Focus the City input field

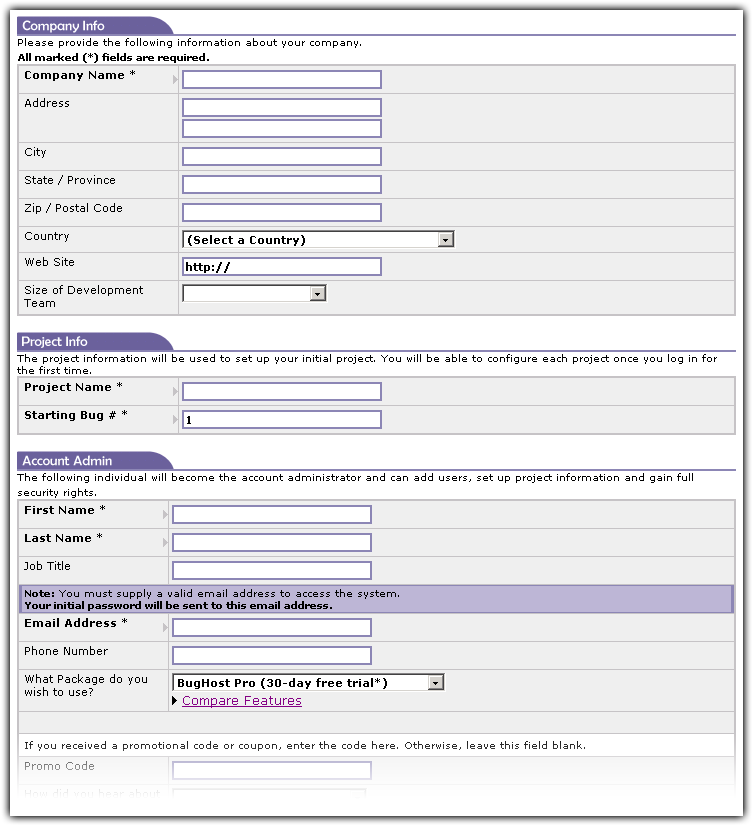tap(281, 157)
